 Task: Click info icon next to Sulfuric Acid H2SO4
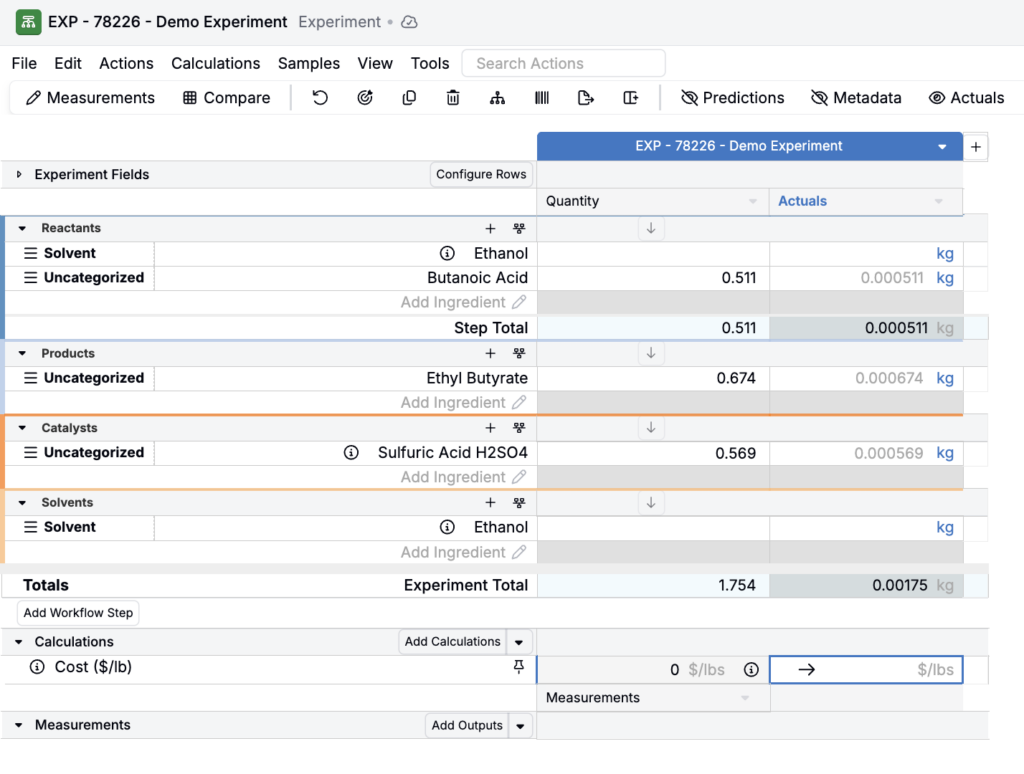(351, 453)
